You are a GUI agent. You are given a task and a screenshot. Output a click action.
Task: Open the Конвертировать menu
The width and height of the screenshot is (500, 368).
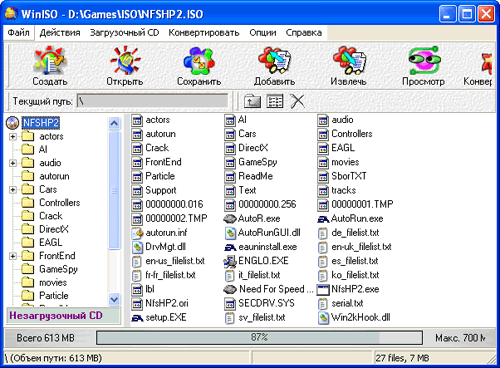(204, 33)
